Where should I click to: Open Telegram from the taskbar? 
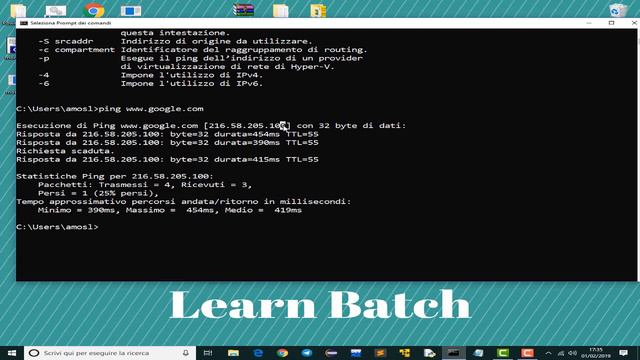(307, 353)
